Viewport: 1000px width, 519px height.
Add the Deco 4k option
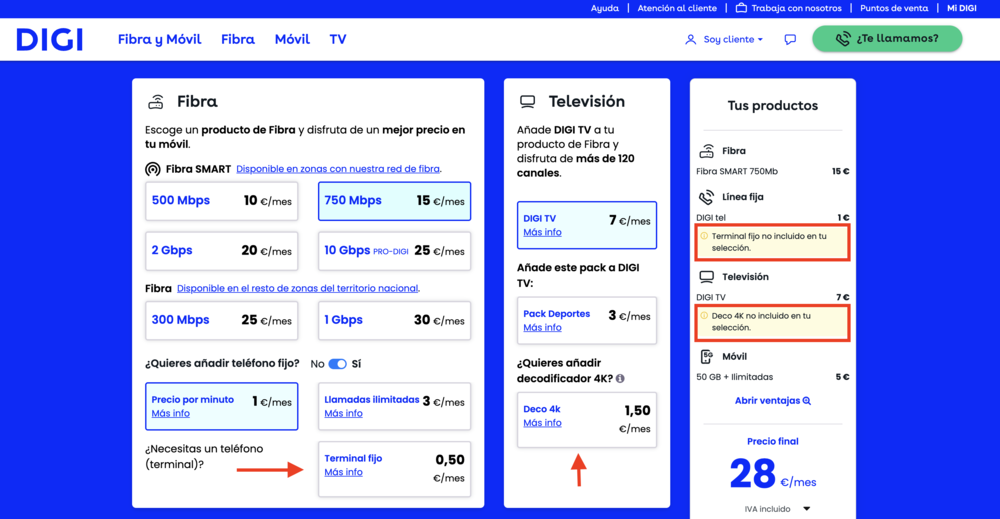click(x=587, y=420)
